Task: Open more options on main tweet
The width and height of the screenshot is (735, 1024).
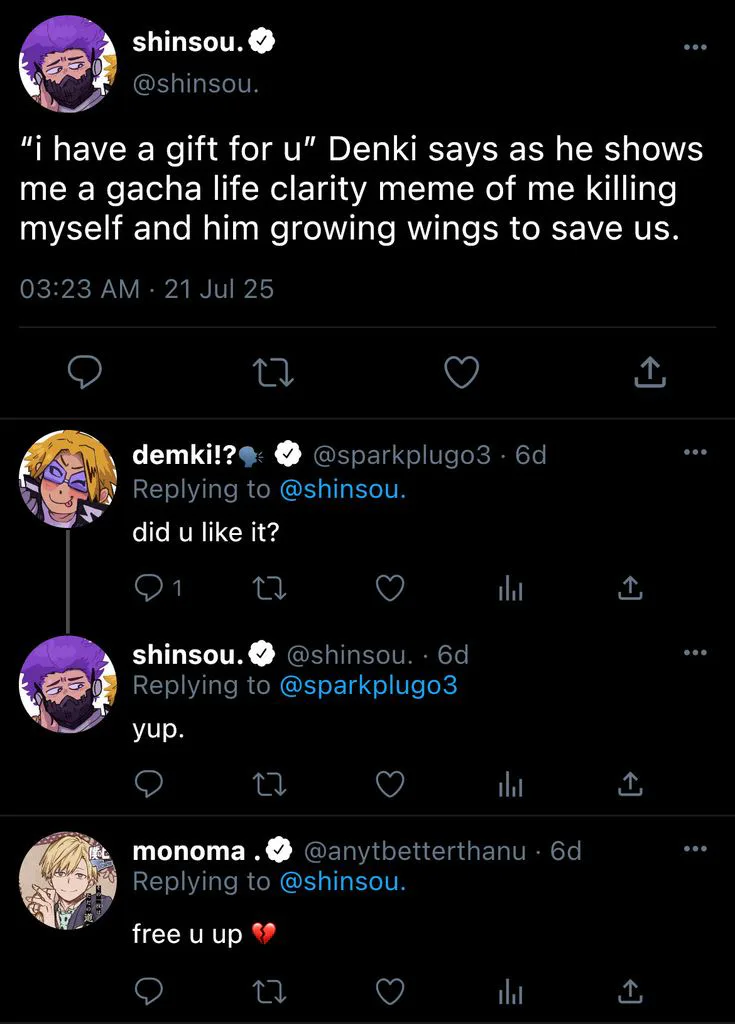Action: click(694, 46)
